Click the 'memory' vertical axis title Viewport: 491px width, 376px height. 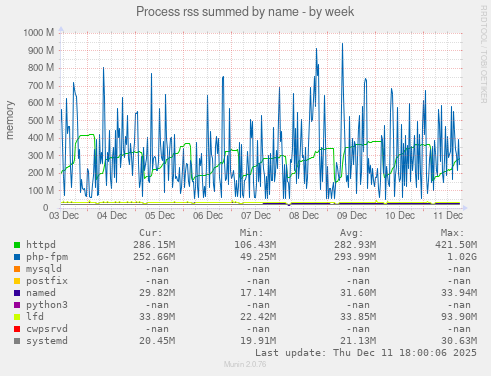pyautogui.click(x=10, y=120)
